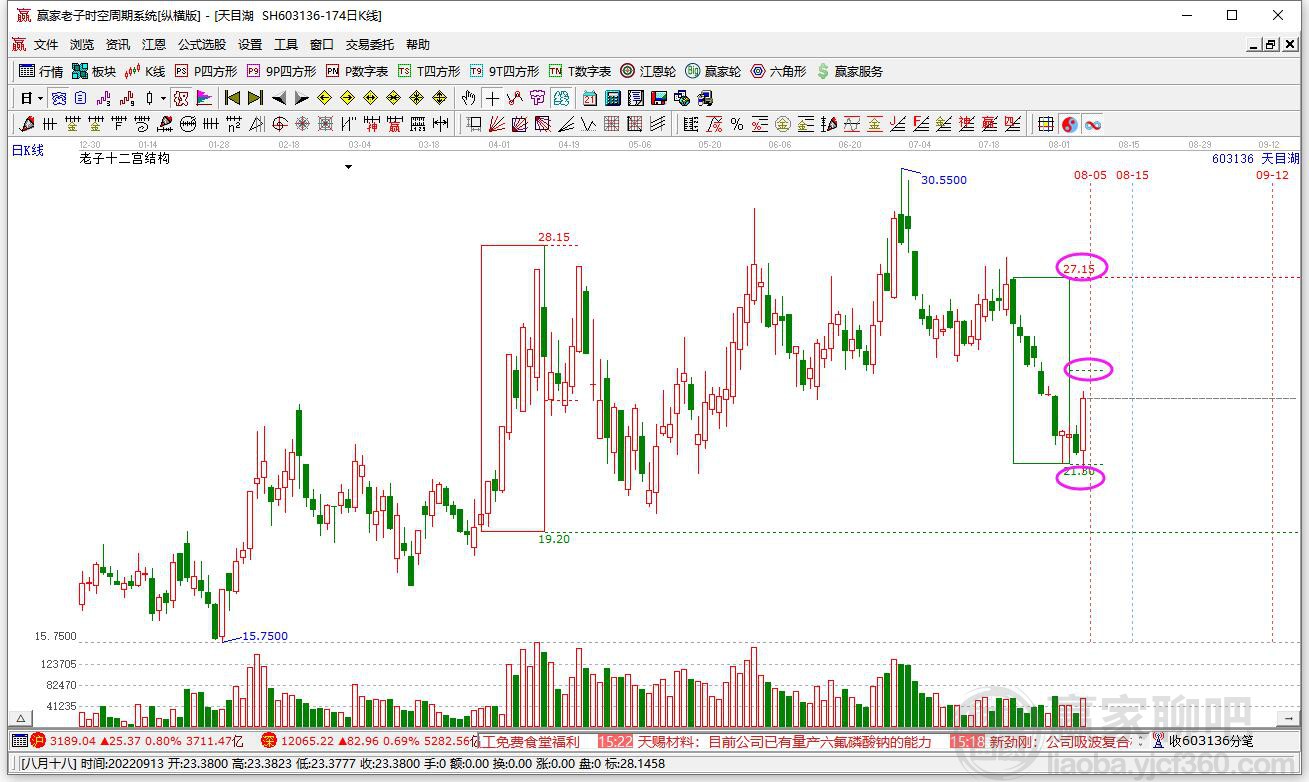Image resolution: width=1309 pixels, height=782 pixels.
Task: Open the 交易委托 menu
Action: [370, 45]
